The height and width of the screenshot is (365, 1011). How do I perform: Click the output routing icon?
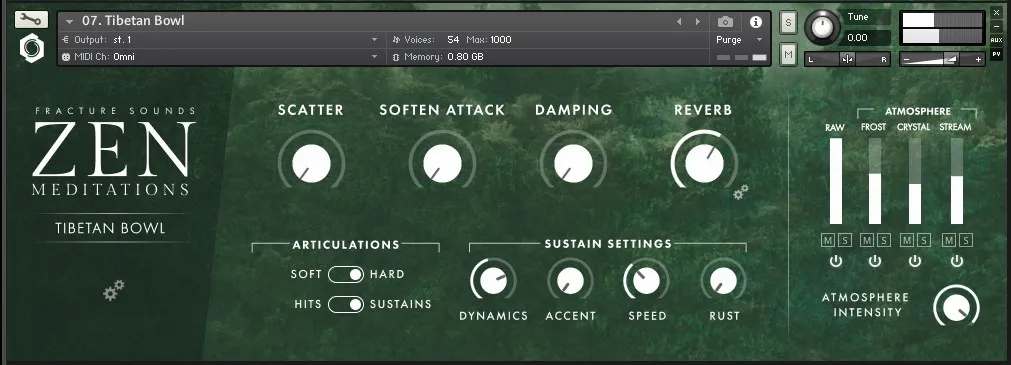66,40
